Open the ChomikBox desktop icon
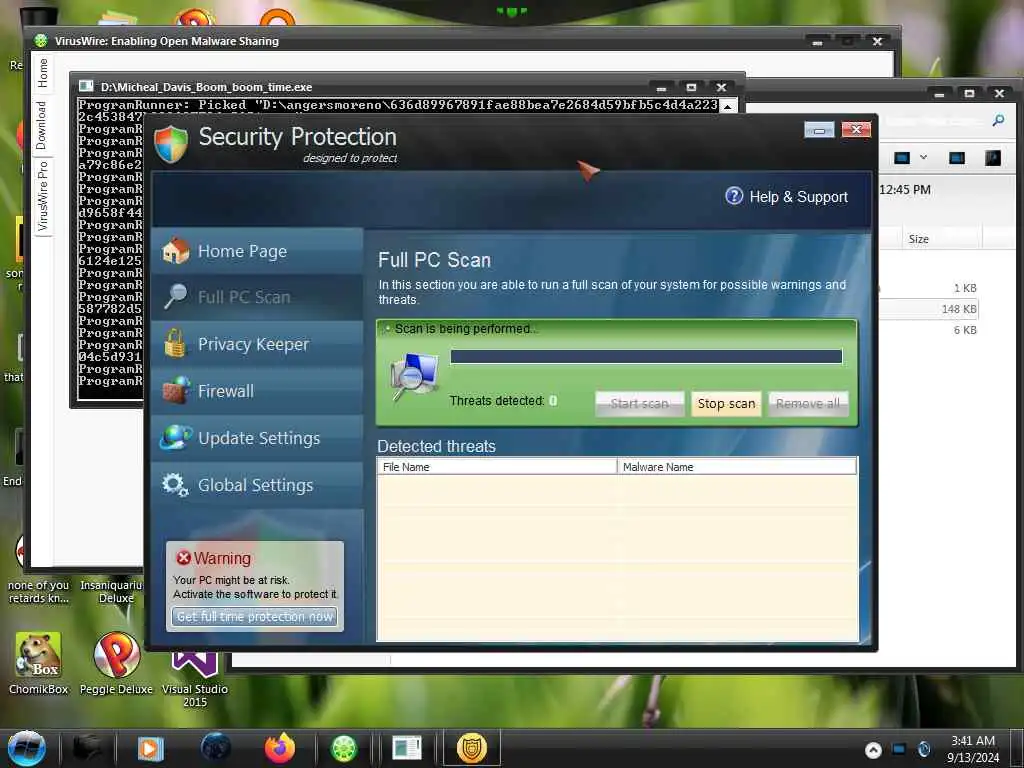The width and height of the screenshot is (1024, 768). 39,663
